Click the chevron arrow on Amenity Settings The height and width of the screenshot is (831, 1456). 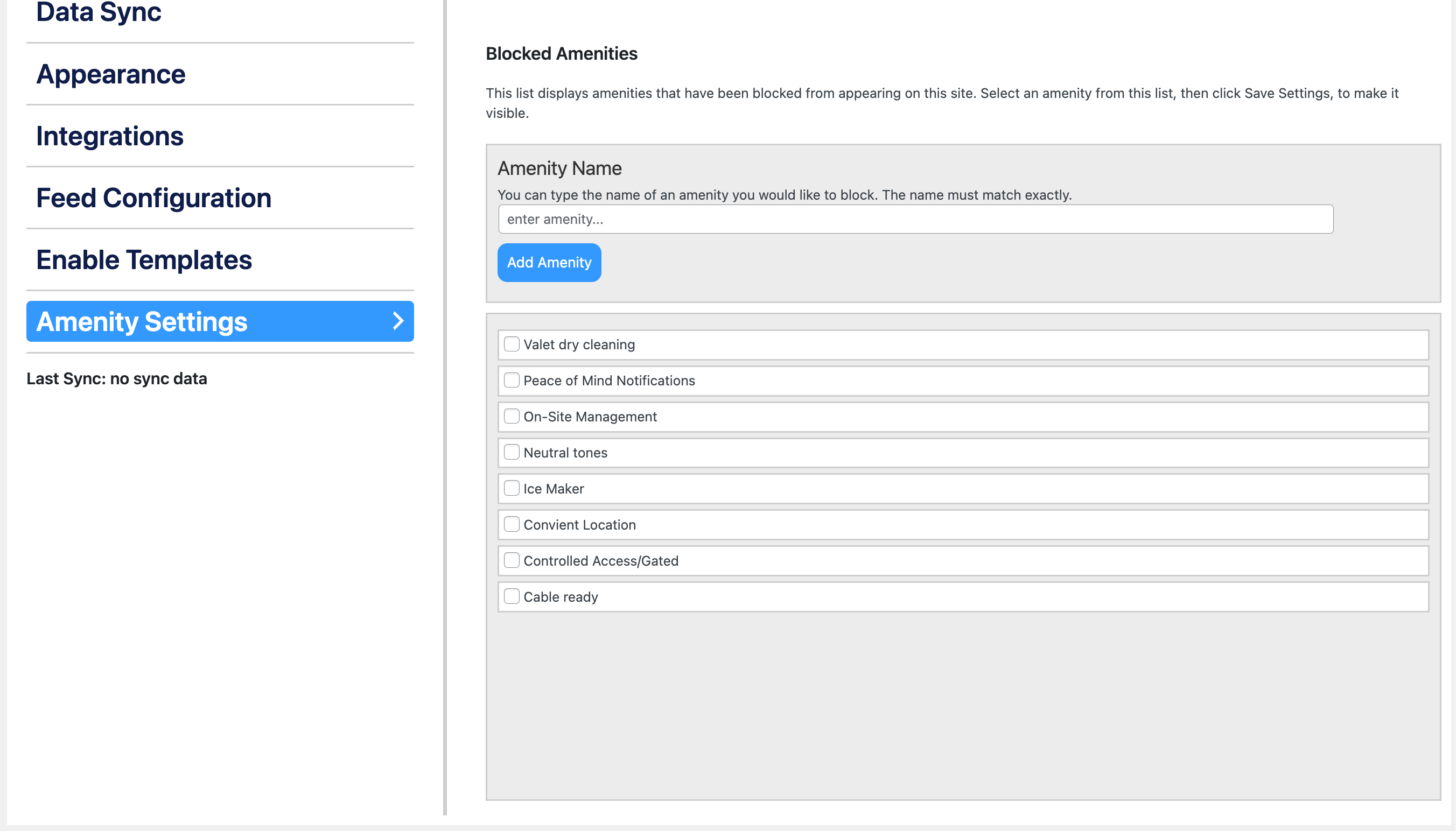tap(398, 321)
